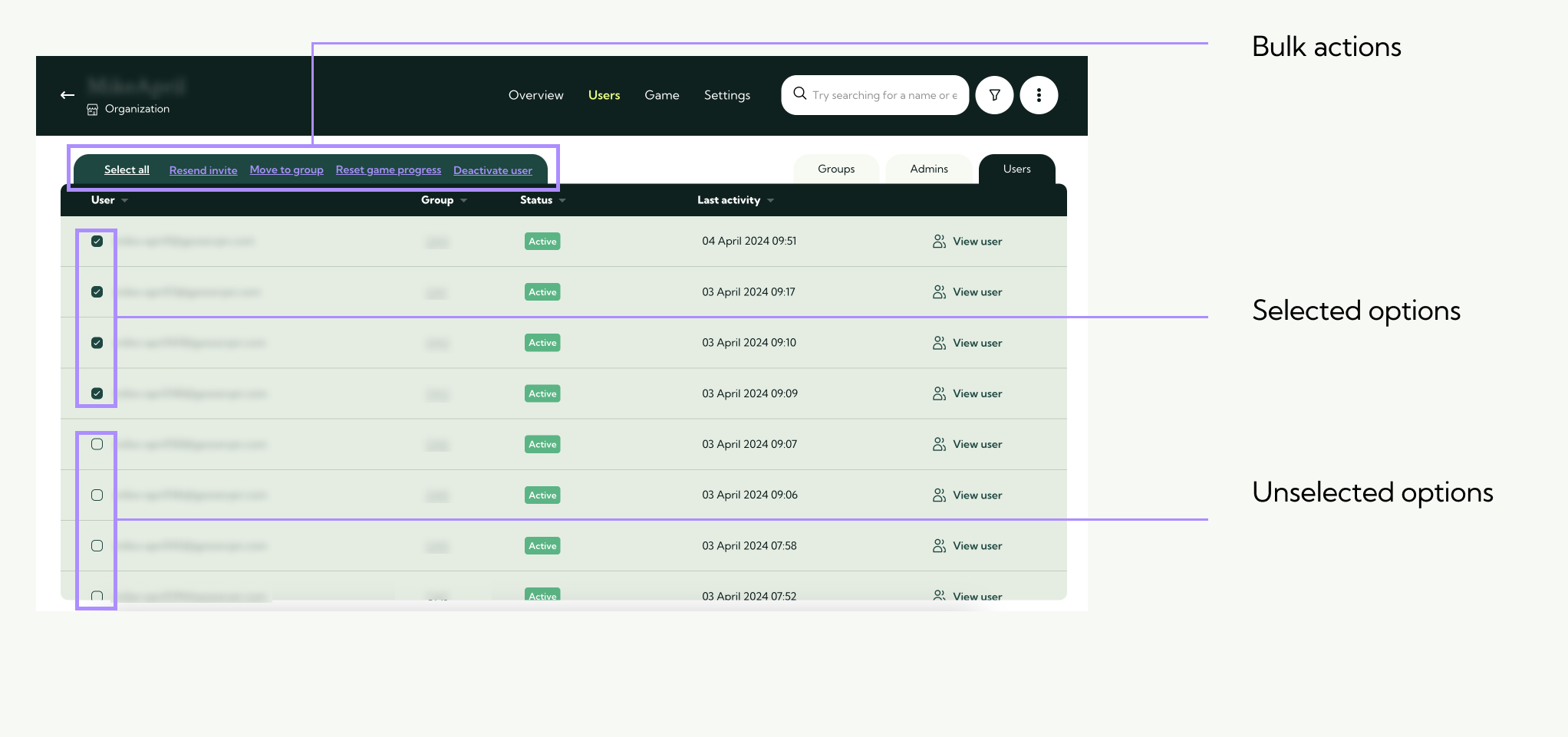Open the Group column dropdown arrow
The height and width of the screenshot is (737, 1568).
[463, 201]
